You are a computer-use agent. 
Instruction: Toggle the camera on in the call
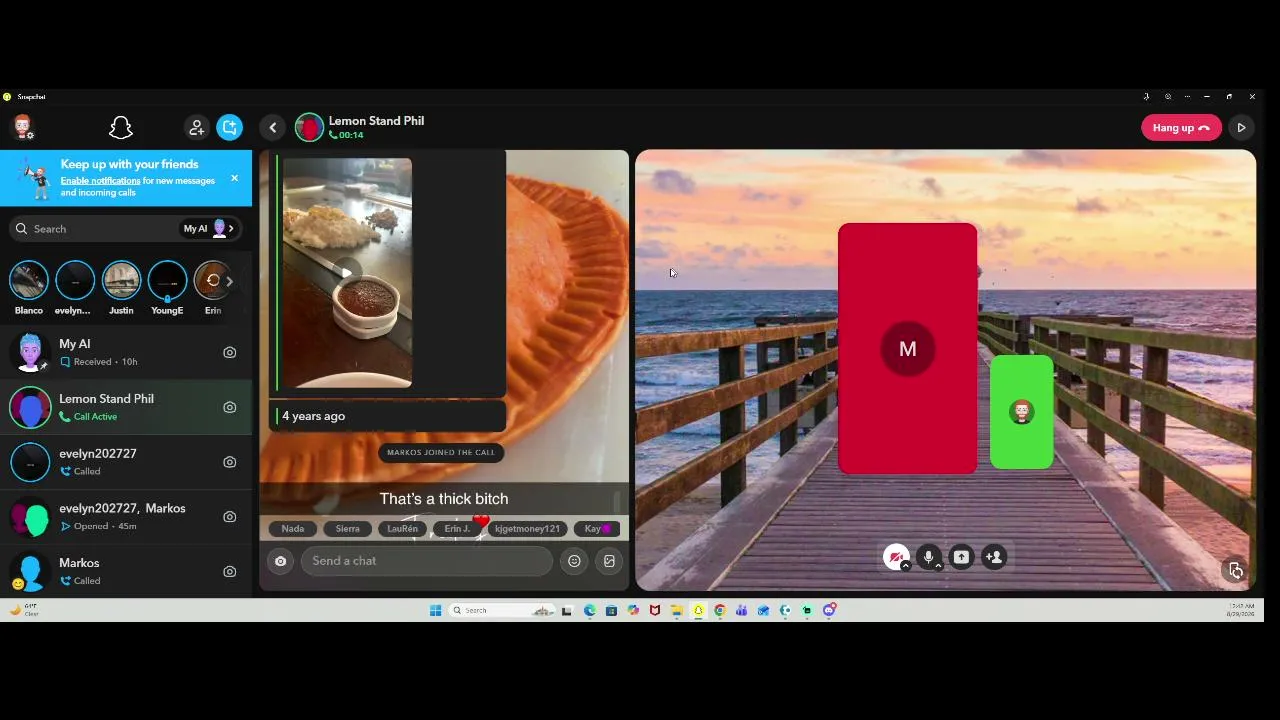tap(896, 557)
